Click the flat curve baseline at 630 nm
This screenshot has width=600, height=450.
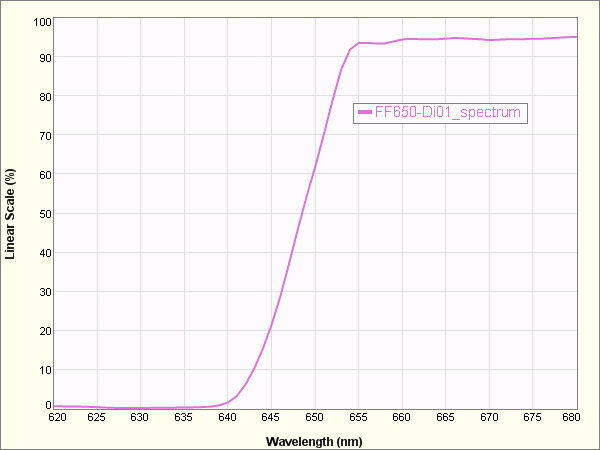point(140,408)
